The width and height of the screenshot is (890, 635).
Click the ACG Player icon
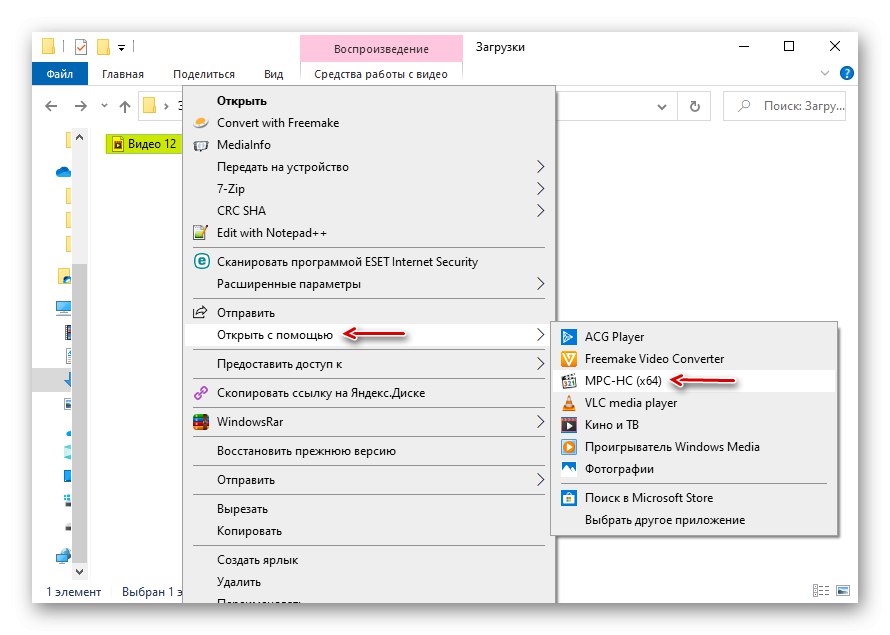point(569,337)
